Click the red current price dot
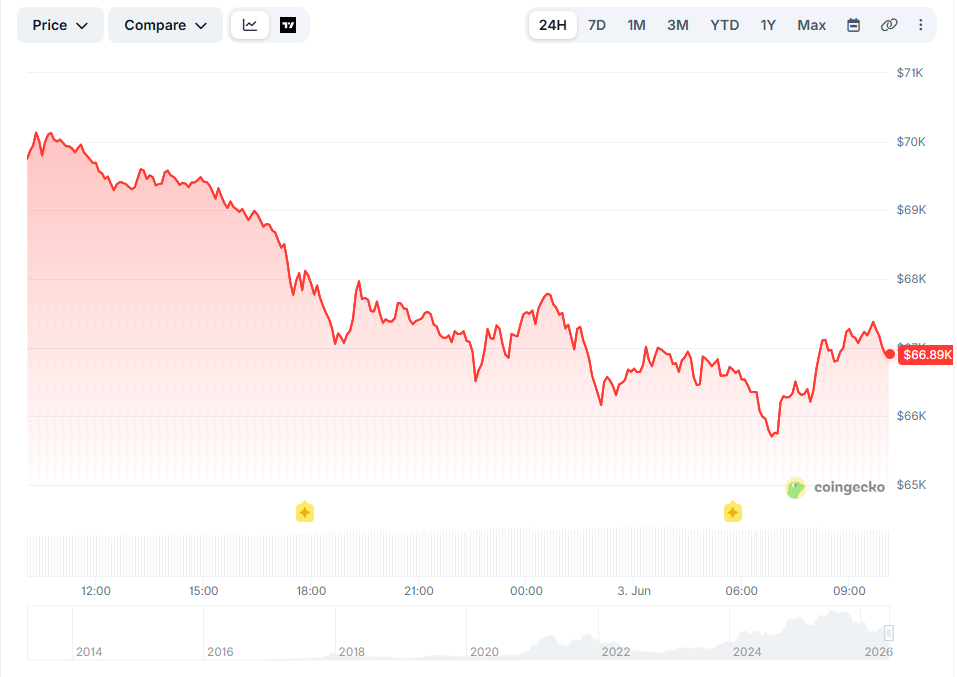 [x=890, y=354]
